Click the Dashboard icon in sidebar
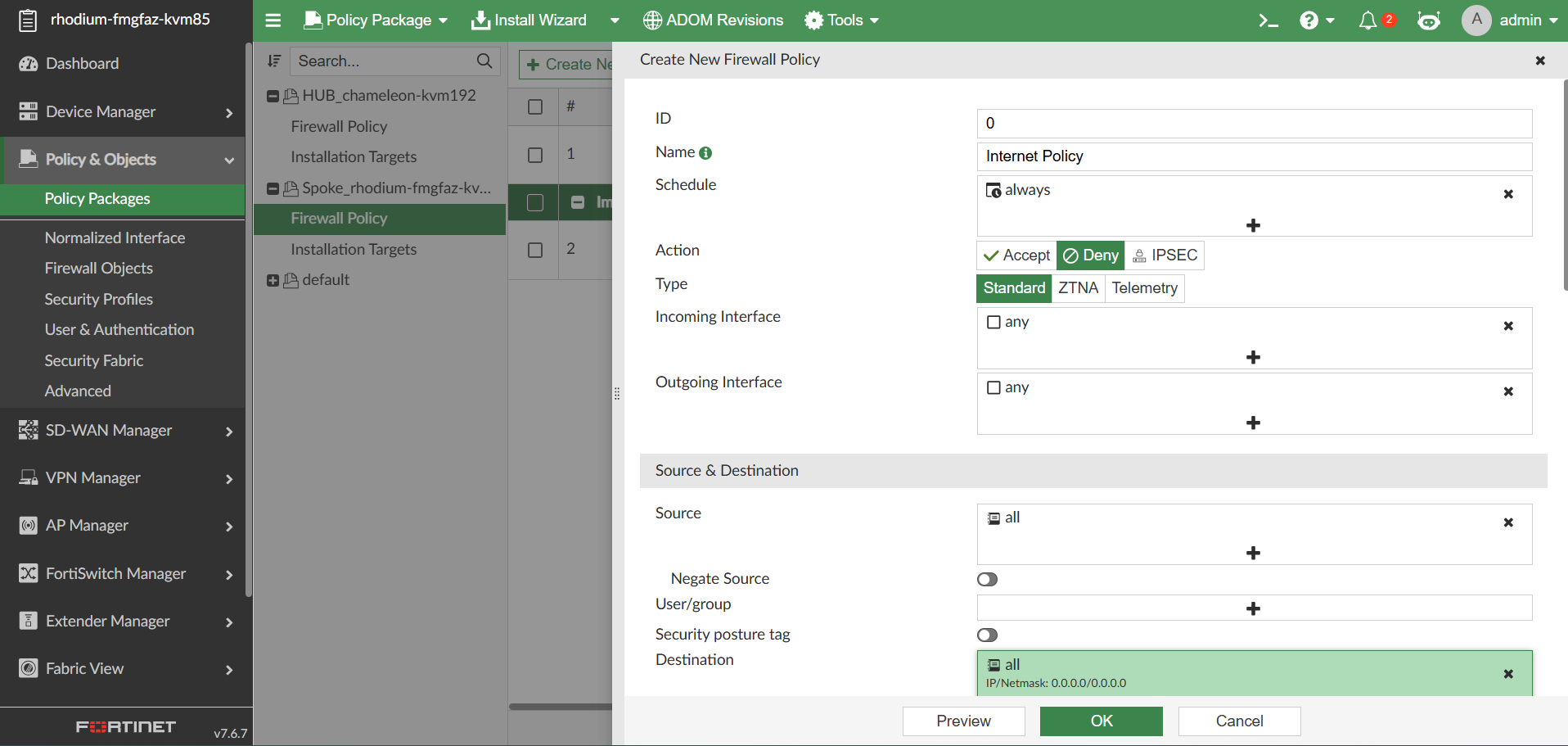The width and height of the screenshot is (1568, 746). coord(28,64)
